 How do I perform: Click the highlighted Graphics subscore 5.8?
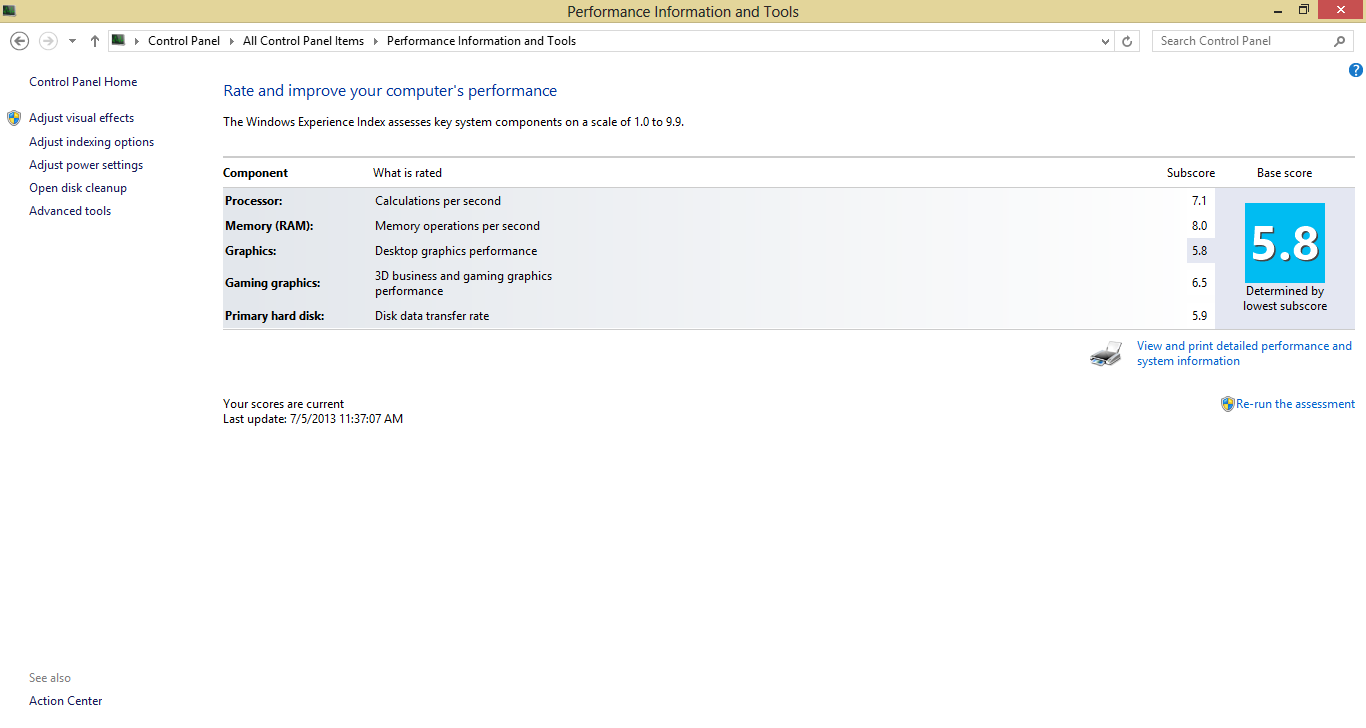[x=1199, y=251]
